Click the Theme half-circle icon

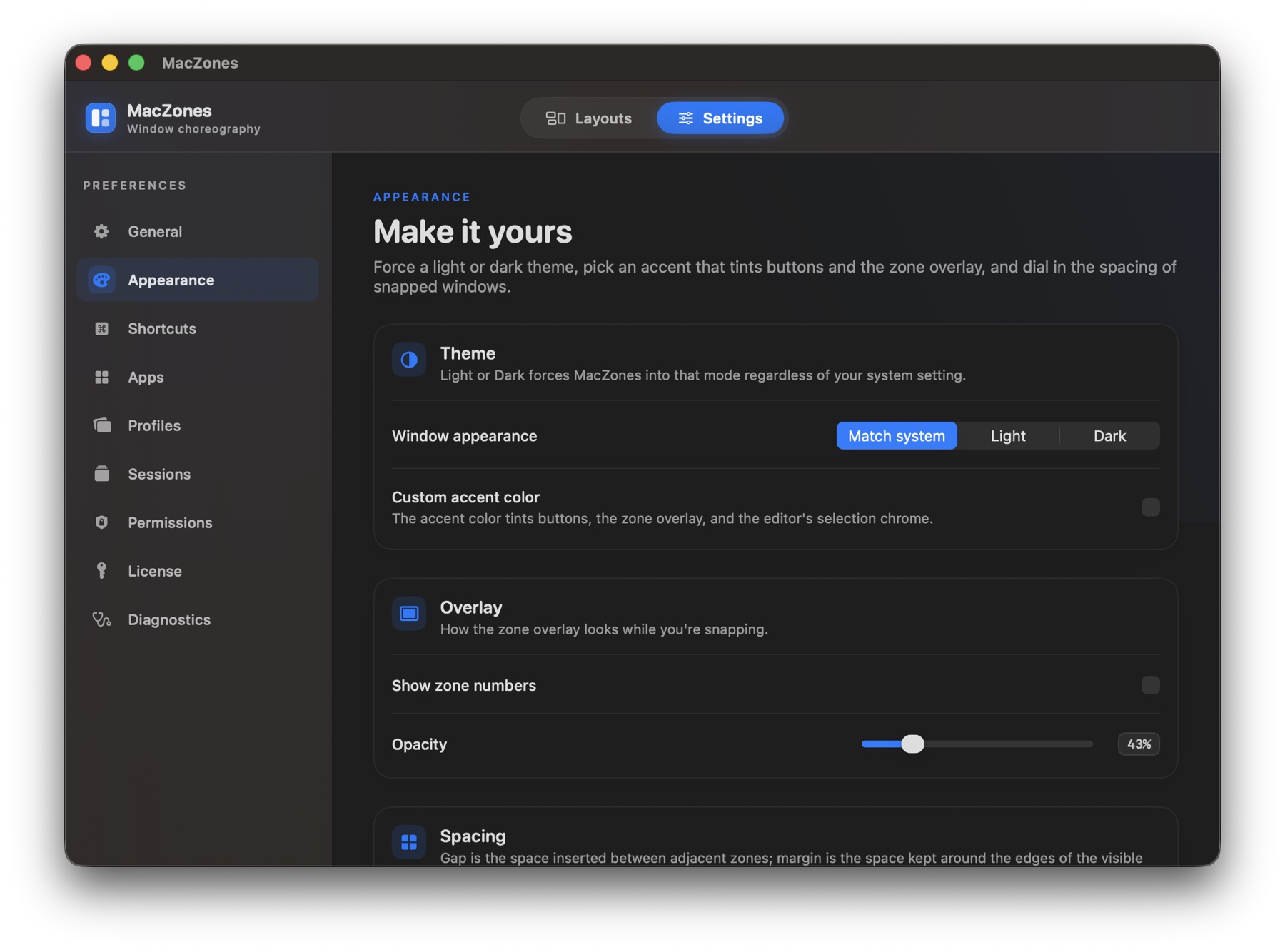pyautogui.click(x=409, y=360)
